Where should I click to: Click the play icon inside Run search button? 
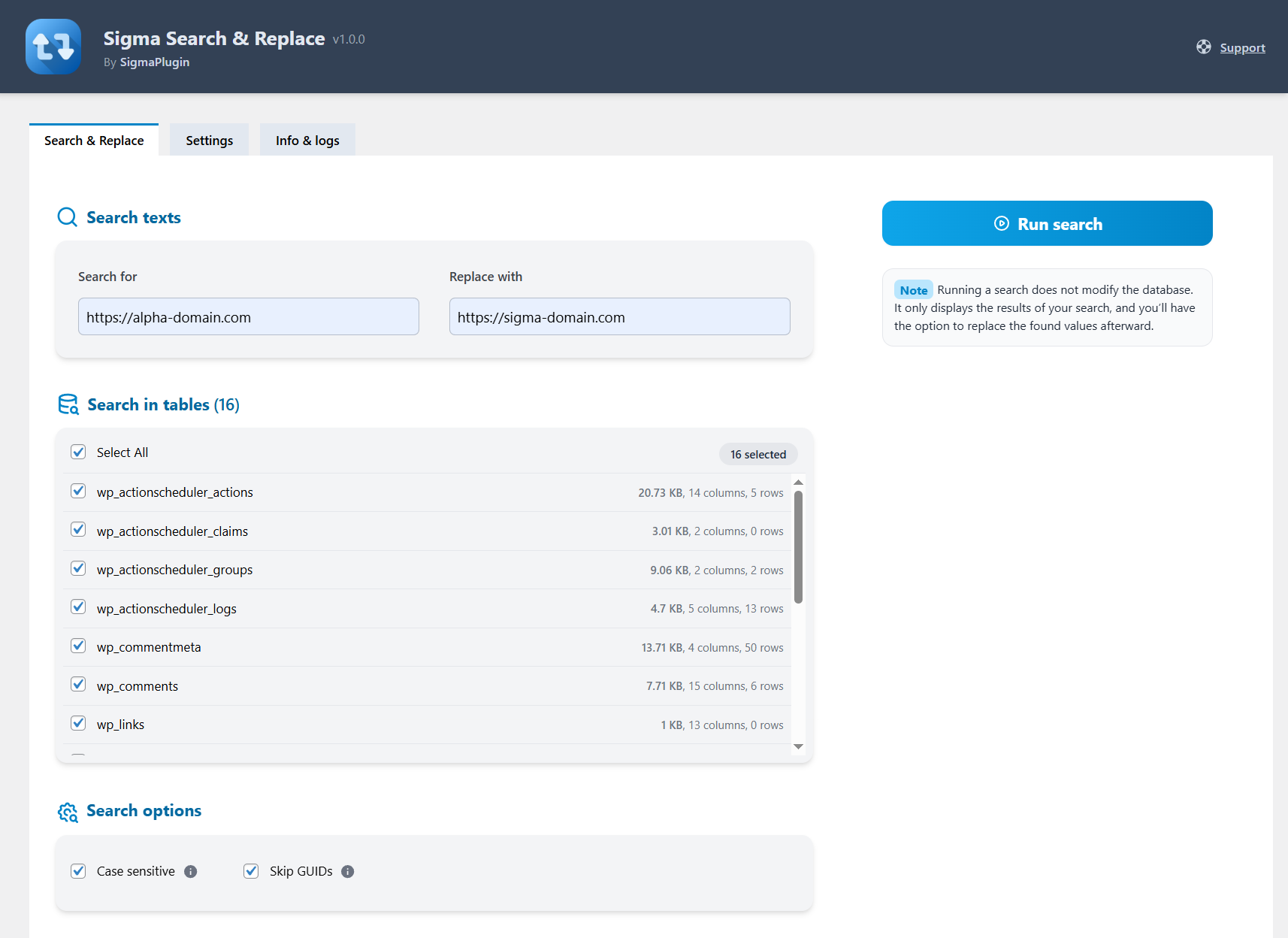[1001, 223]
